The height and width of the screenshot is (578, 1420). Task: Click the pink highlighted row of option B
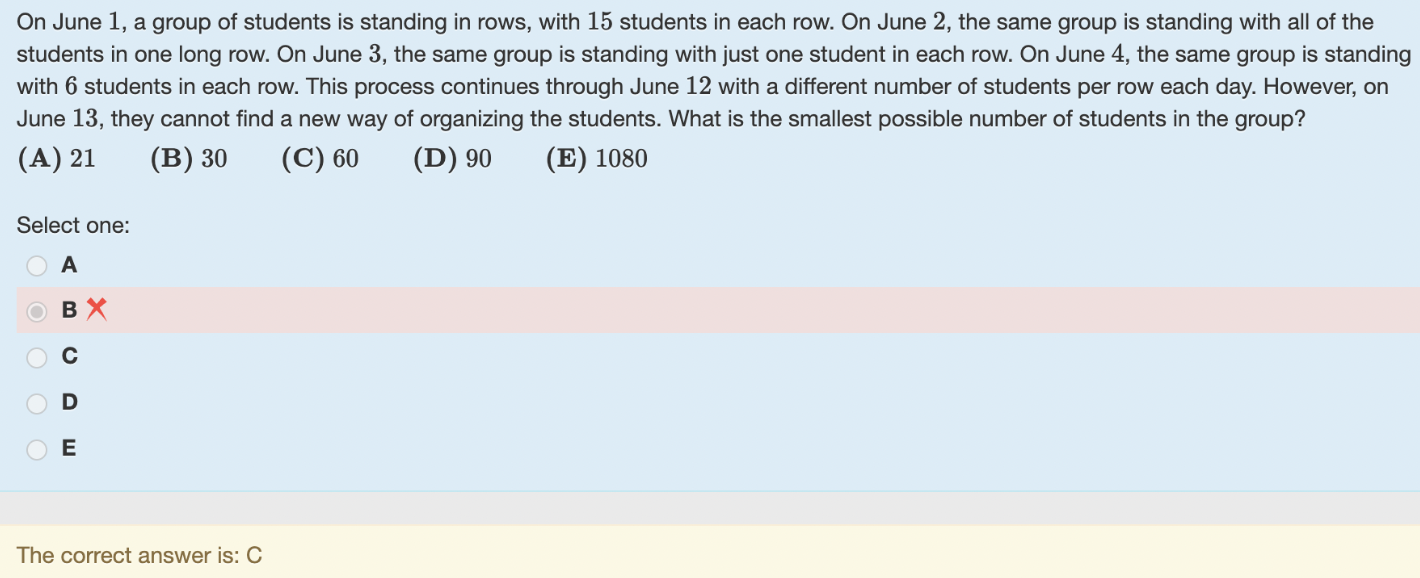point(718,311)
